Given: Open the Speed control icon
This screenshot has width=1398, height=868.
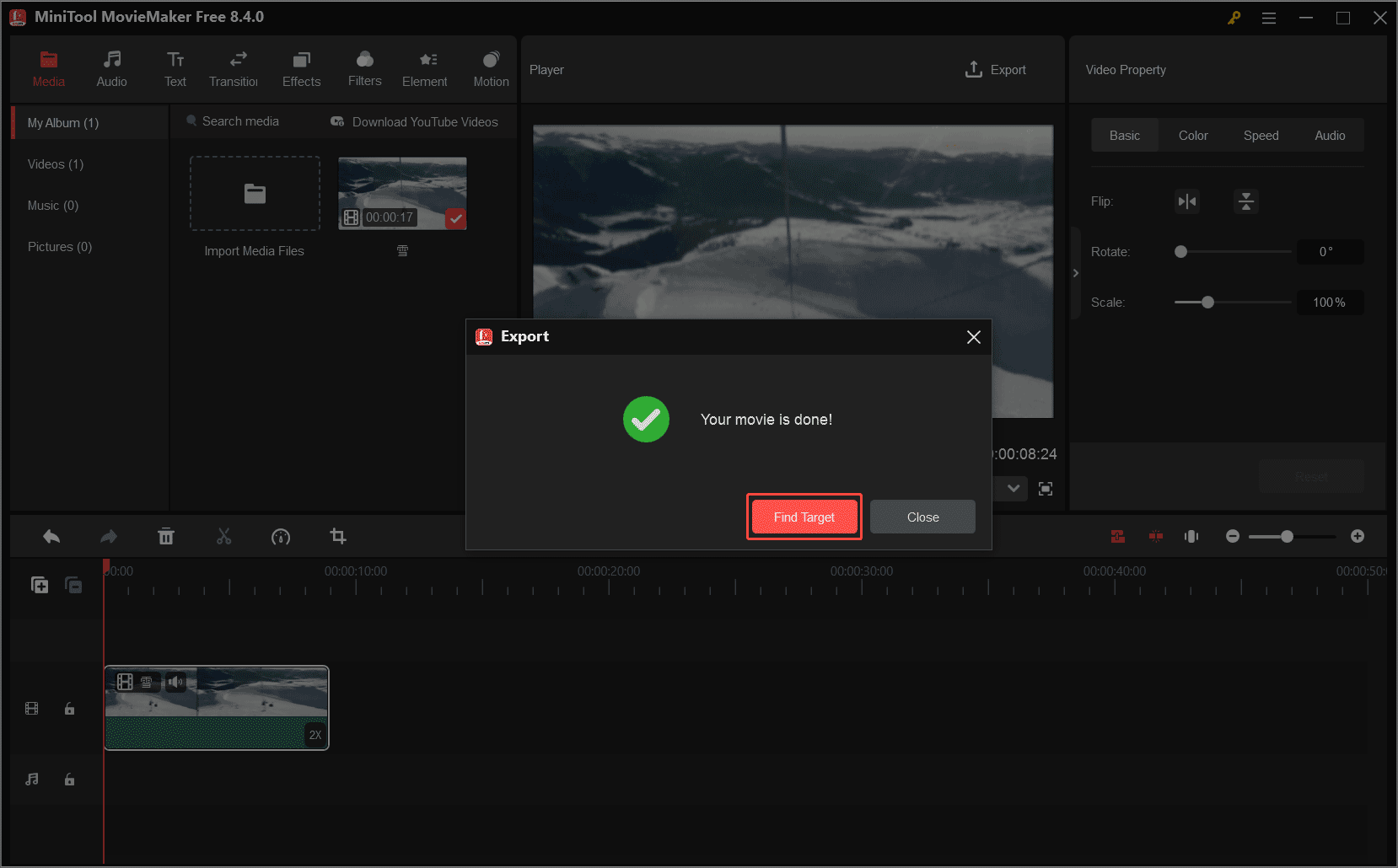Looking at the screenshot, I should point(281,536).
